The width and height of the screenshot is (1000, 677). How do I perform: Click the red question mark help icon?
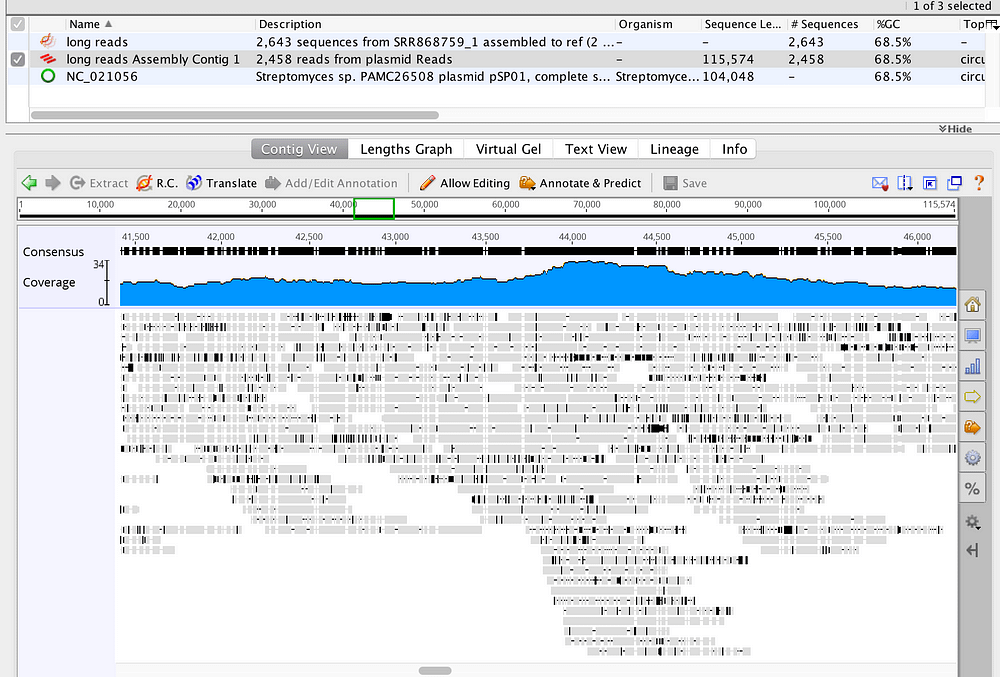click(x=979, y=183)
